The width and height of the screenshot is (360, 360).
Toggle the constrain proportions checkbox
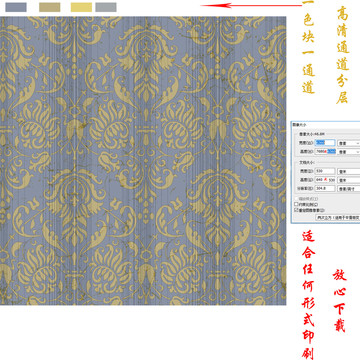click(296, 204)
